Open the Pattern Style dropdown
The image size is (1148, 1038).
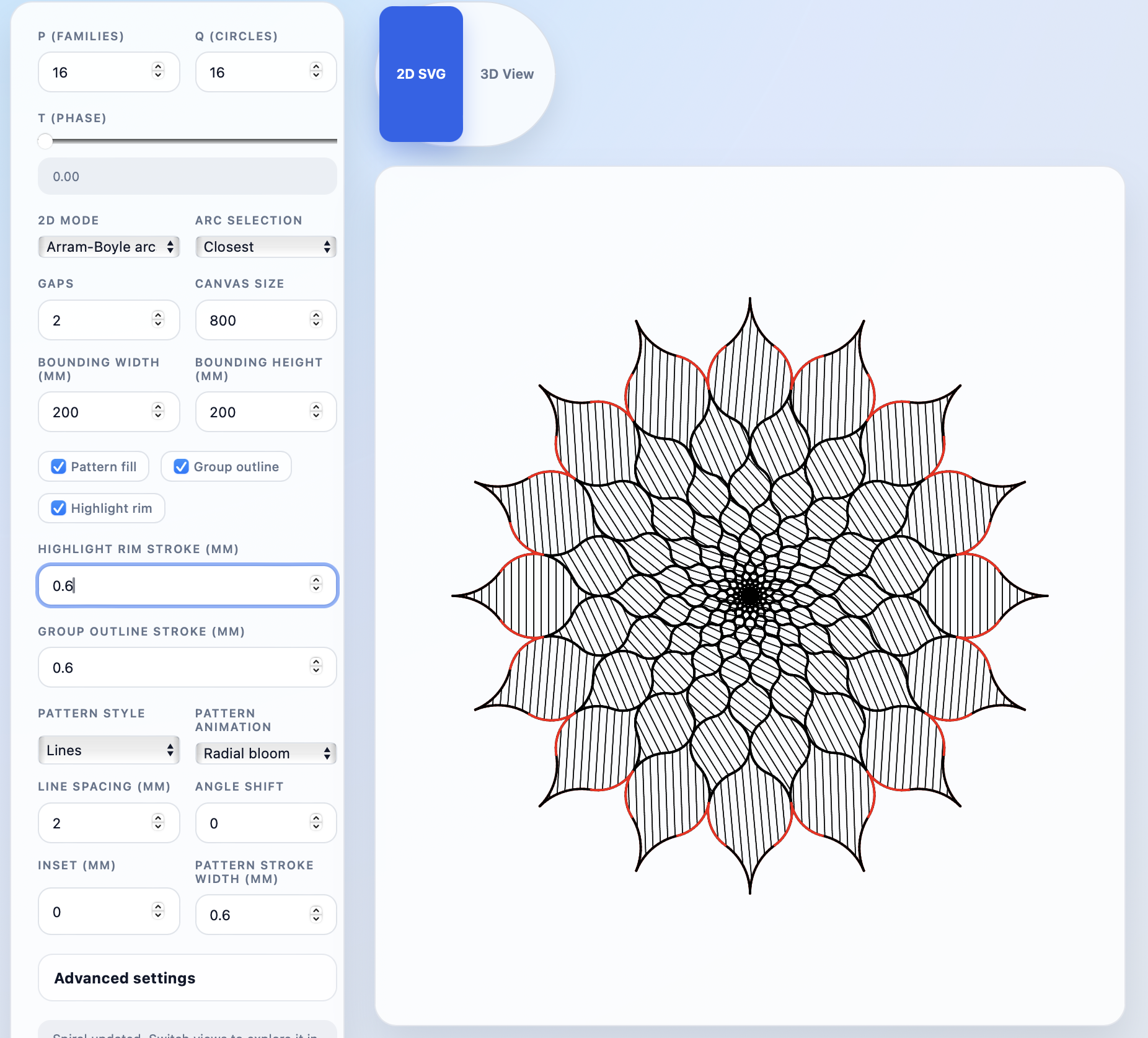[x=108, y=750]
